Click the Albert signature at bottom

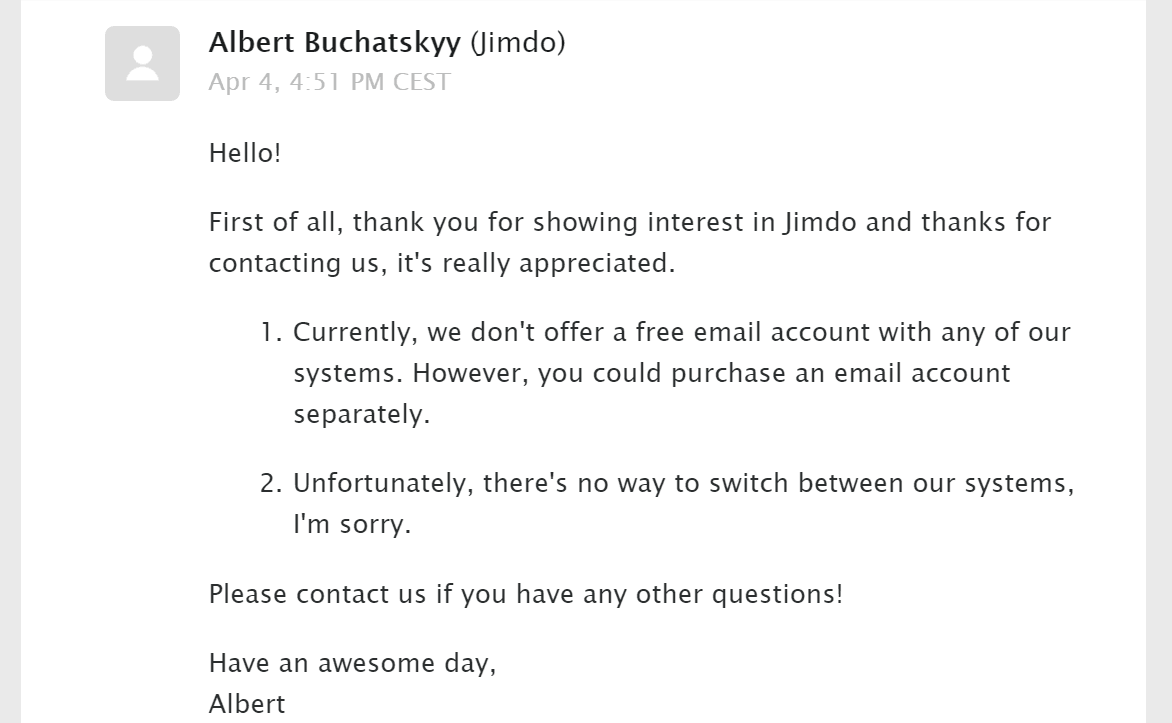pyautogui.click(x=247, y=704)
